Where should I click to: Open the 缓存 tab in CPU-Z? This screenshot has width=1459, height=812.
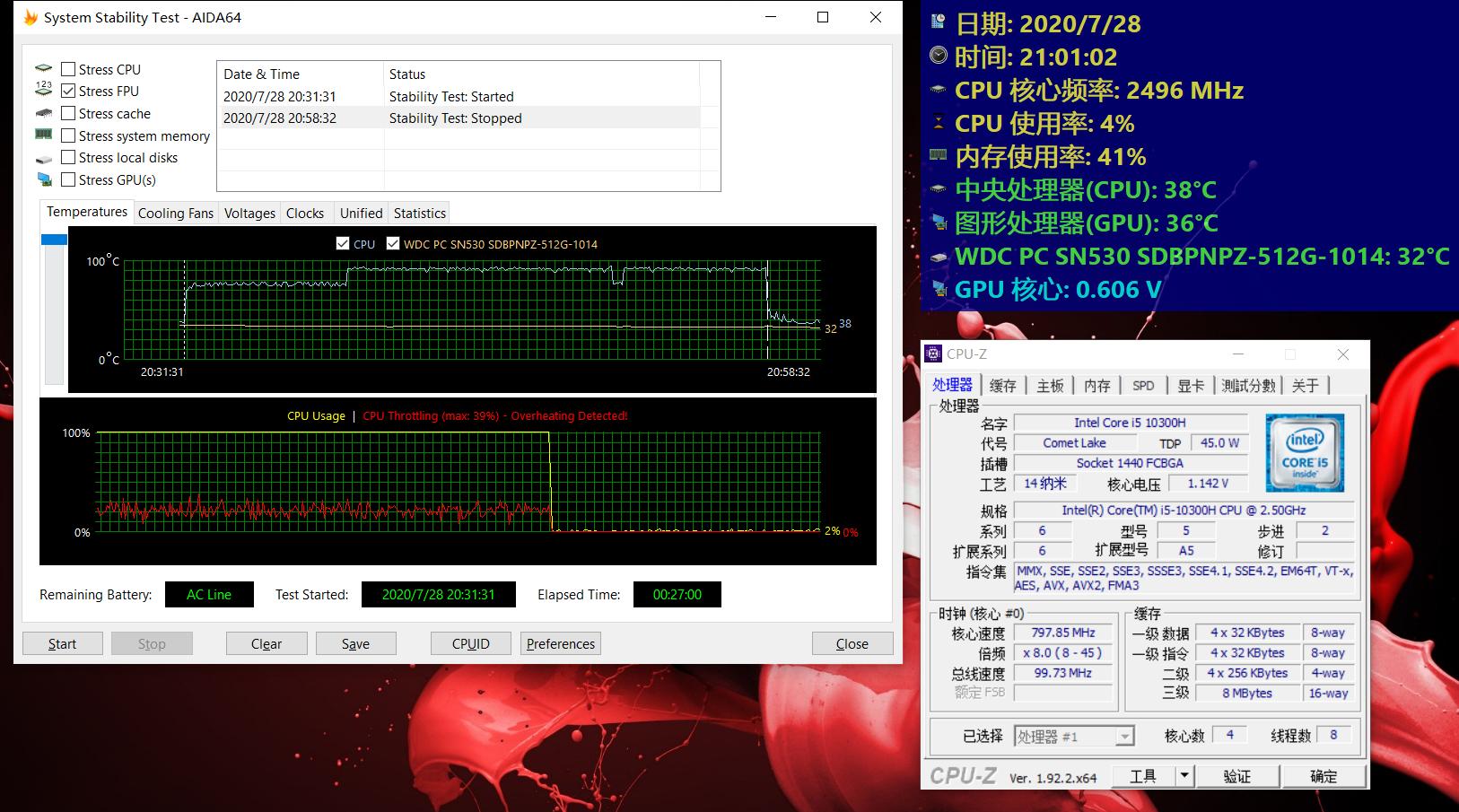(x=1003, y=385)
